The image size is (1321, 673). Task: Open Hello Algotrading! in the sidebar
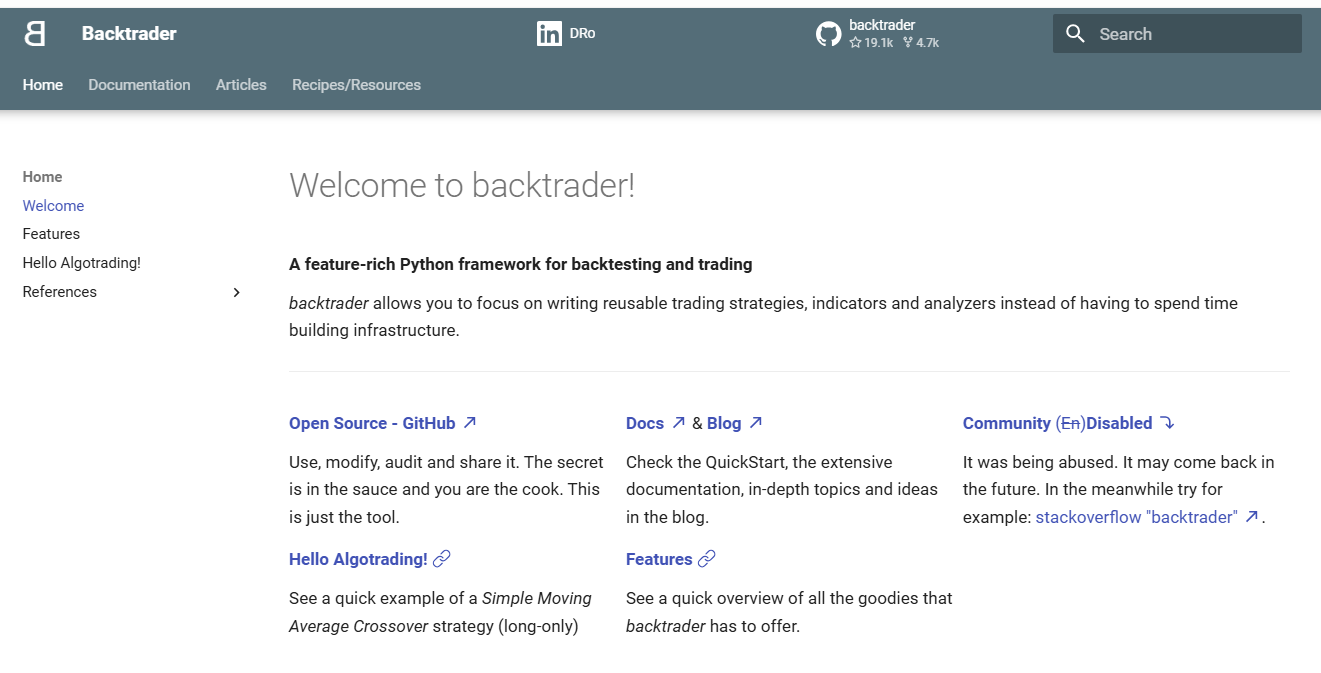(x=82, y=263)
